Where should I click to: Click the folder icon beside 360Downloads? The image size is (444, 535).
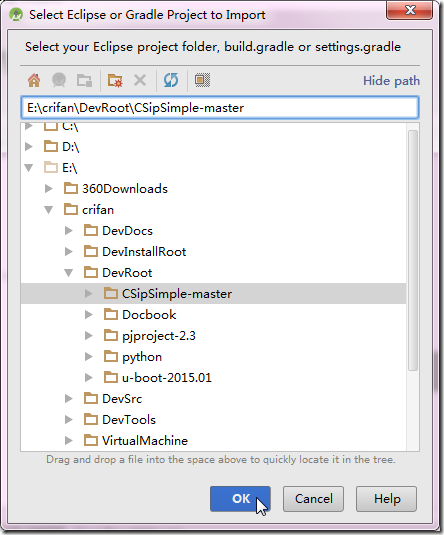pos(71,188)
